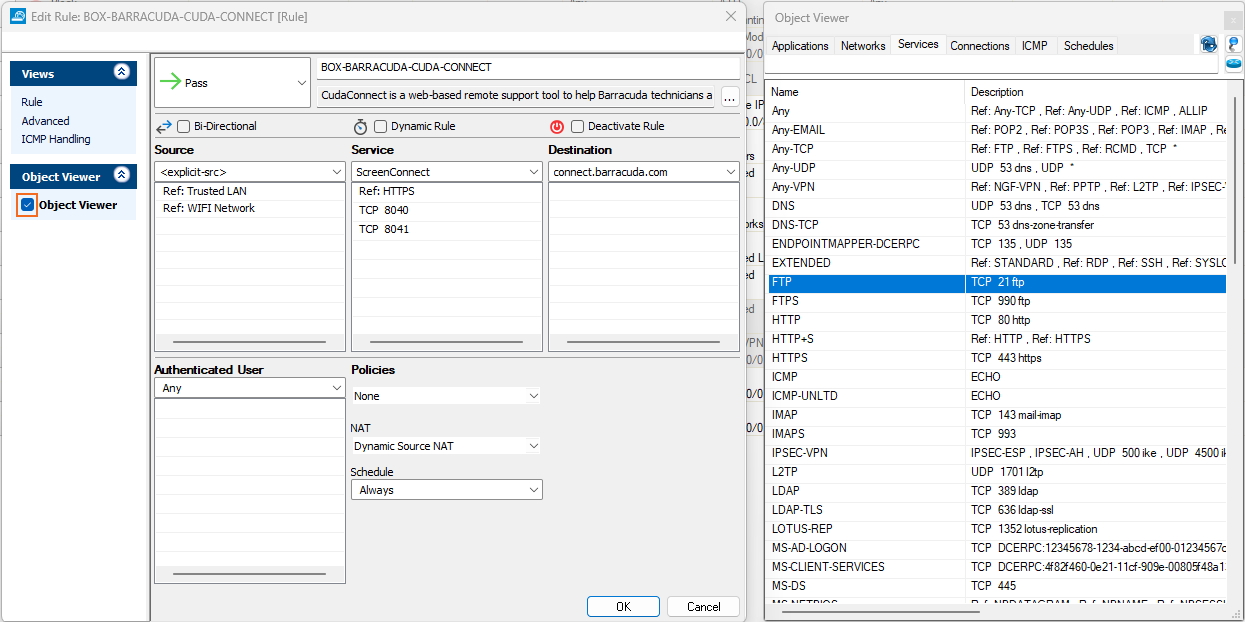Click the Service list horizontal scrollbar
1245x622 pixels.
click(446, 342)
